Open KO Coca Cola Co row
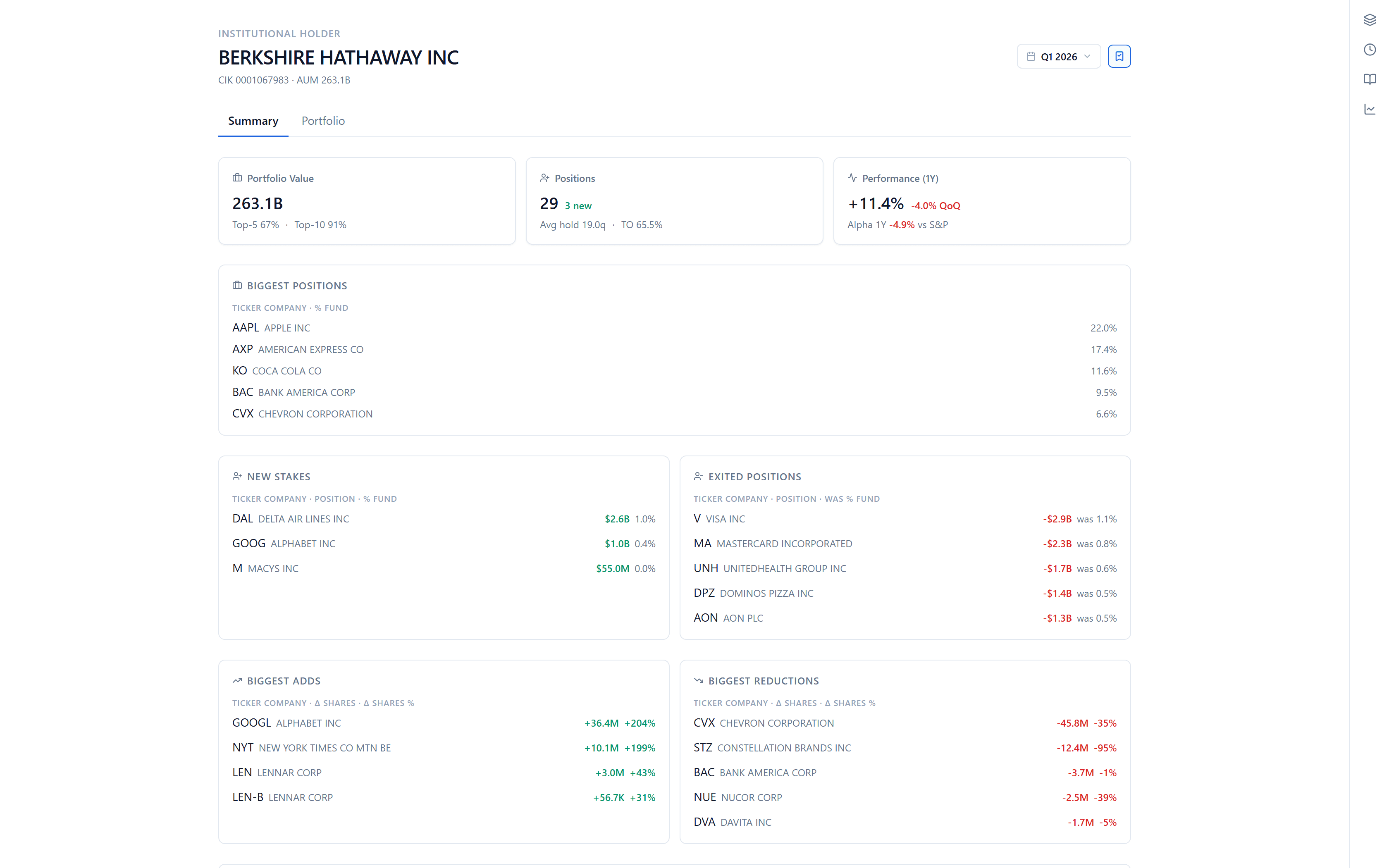Screen dimensions: 1389x868 pos(674,371)
